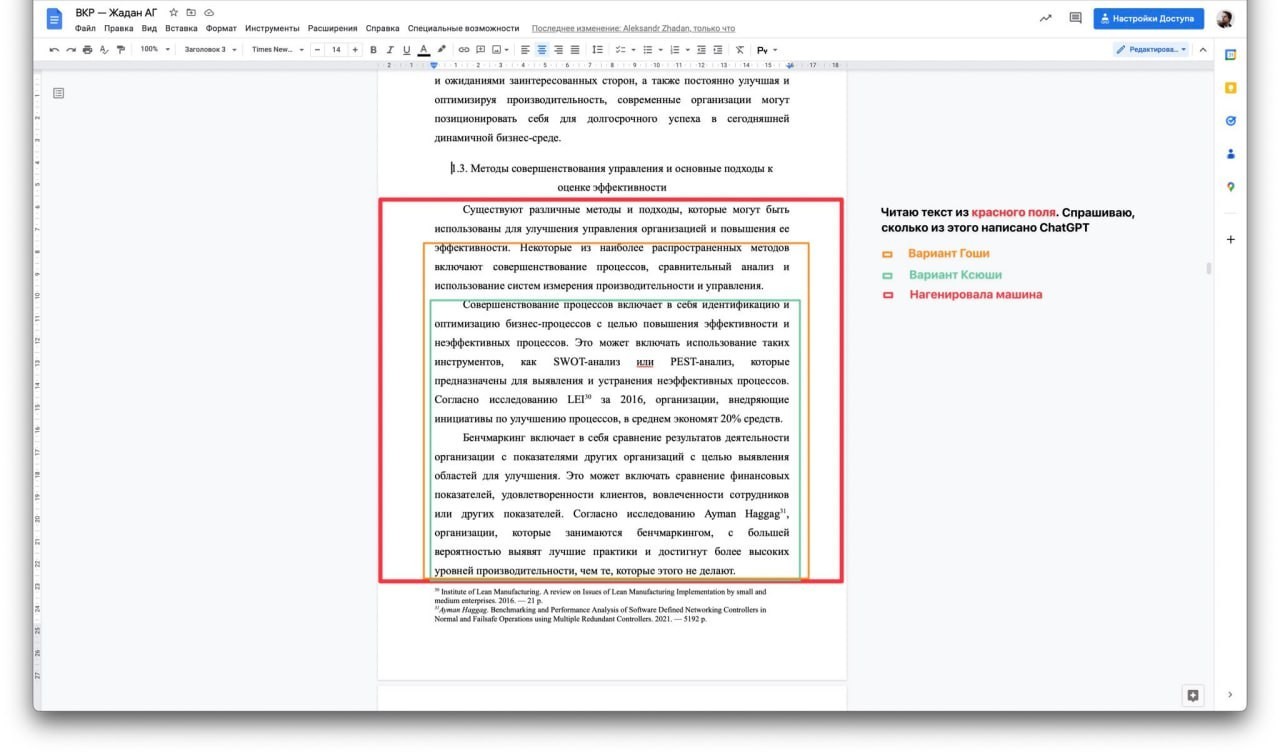Open the Файл menu
Image resolution: width=1280 pixels, height=755 pixels.
[x=85, y=29]
